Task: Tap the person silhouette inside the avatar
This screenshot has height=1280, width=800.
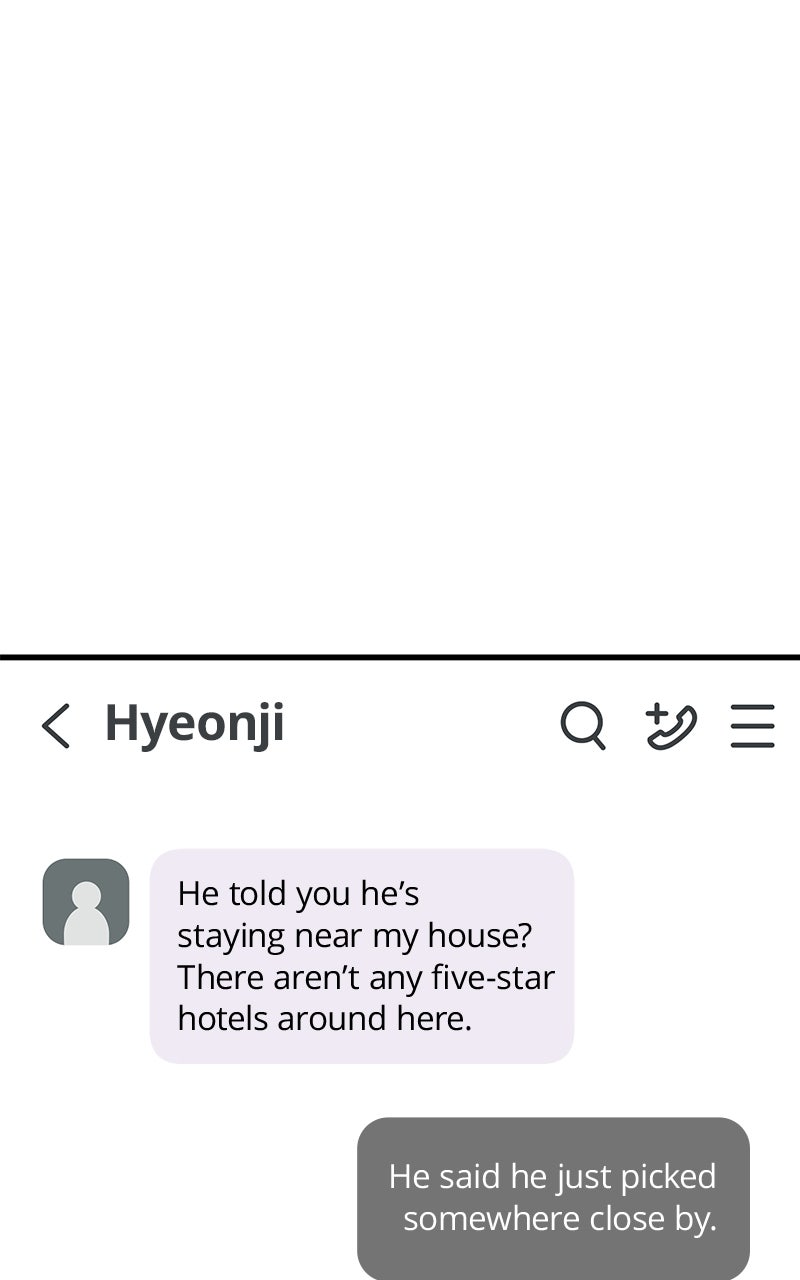Action: [86, 913]
